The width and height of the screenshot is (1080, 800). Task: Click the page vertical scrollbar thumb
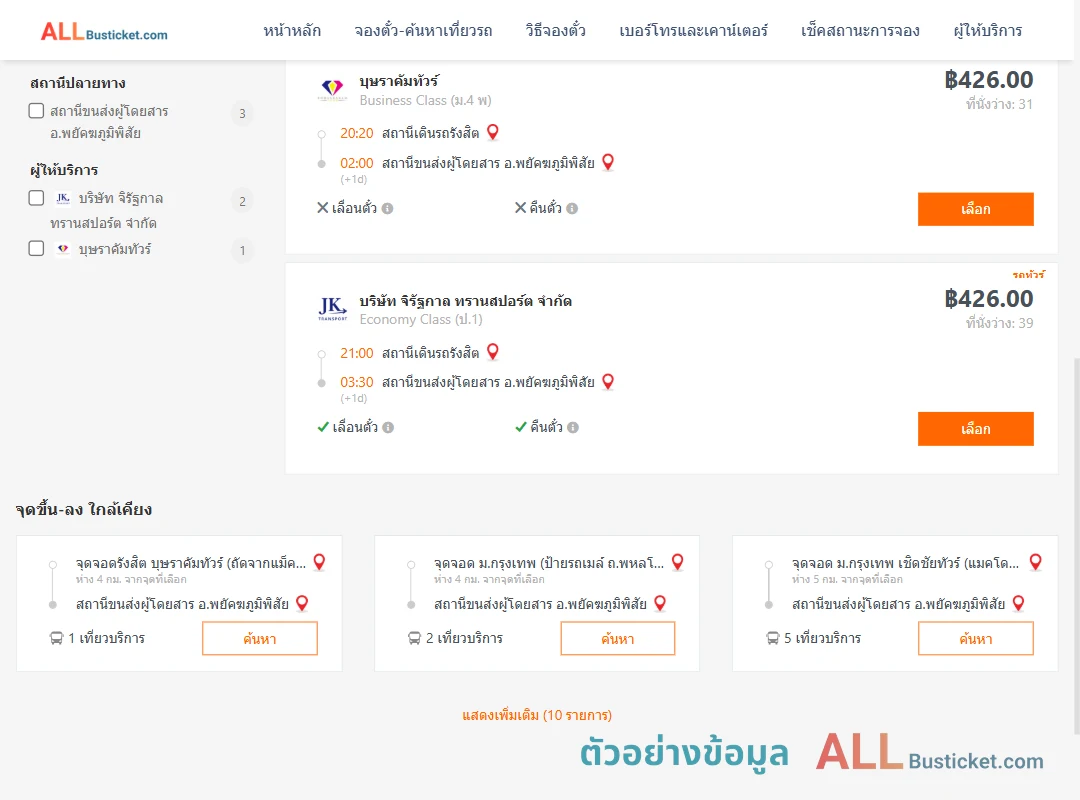tap(1076, 544)
